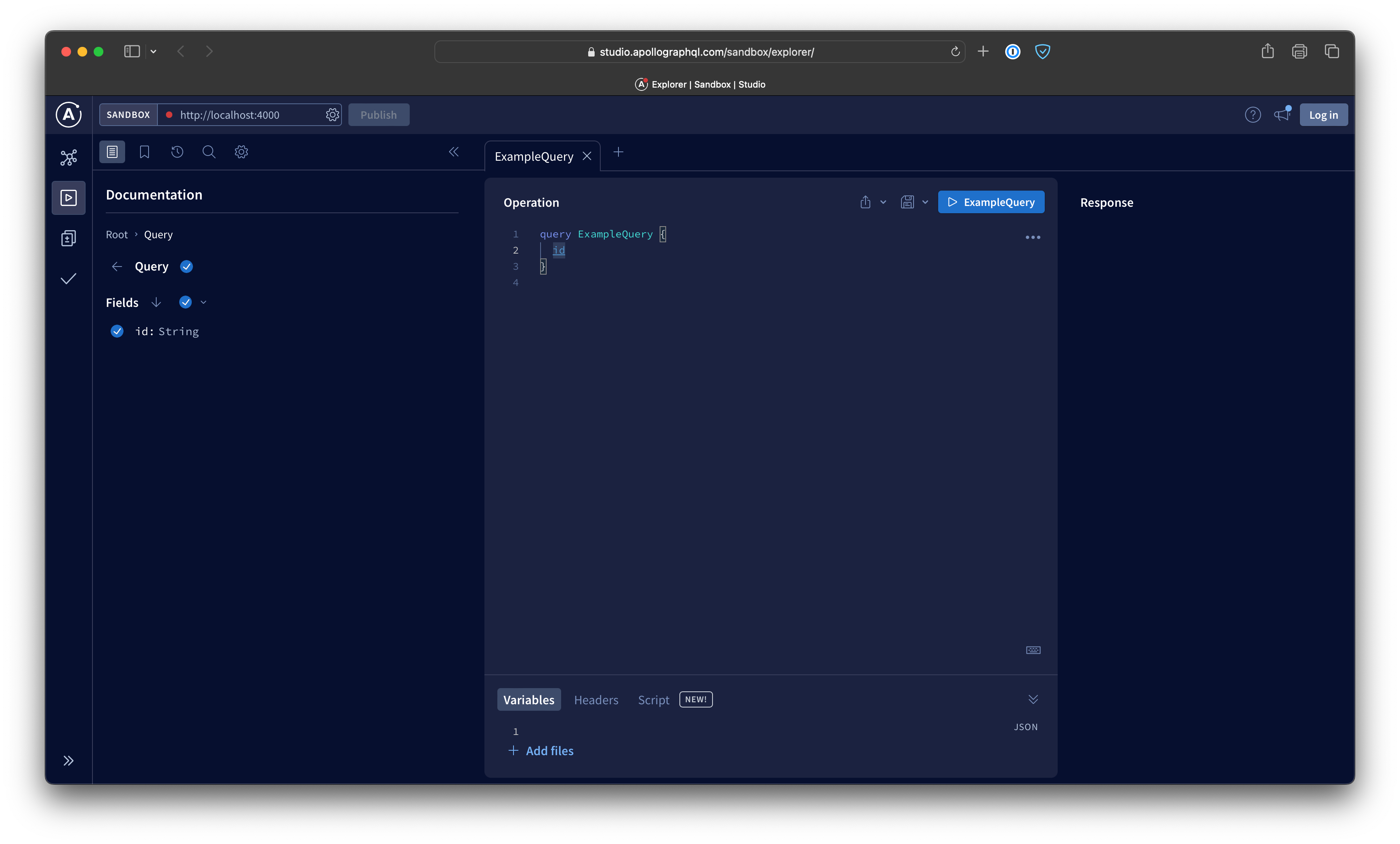Uncheck the id: String field
Screen dimensions: 1400x844
click(117, 332)
